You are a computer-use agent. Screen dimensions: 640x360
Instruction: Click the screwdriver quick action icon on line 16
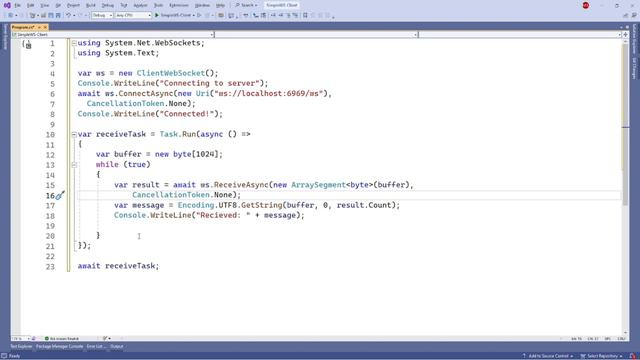[x=60, y=196]
